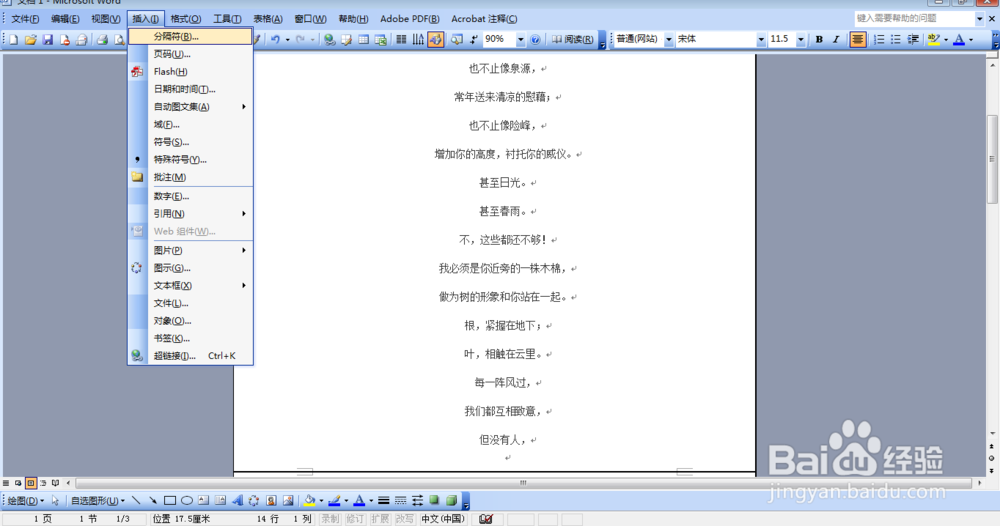Click the numbered list icon

coord(879,40)
